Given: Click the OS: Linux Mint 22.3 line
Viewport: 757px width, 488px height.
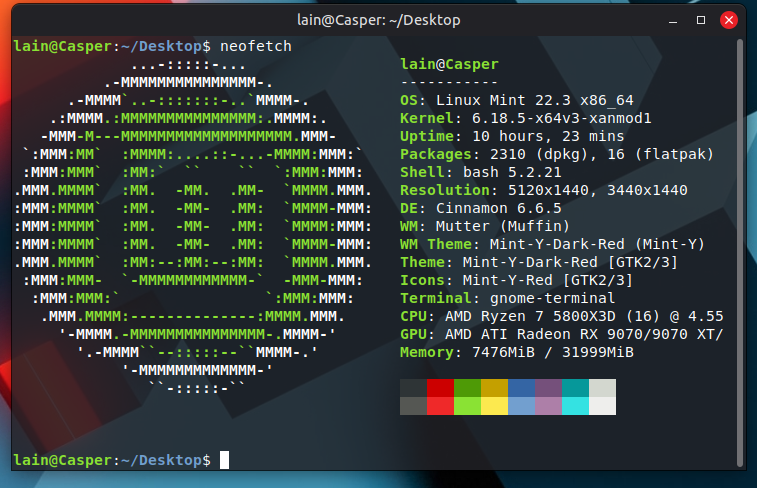Looking at the screenshot, I should pyautogui.click(x=517, y=100).
